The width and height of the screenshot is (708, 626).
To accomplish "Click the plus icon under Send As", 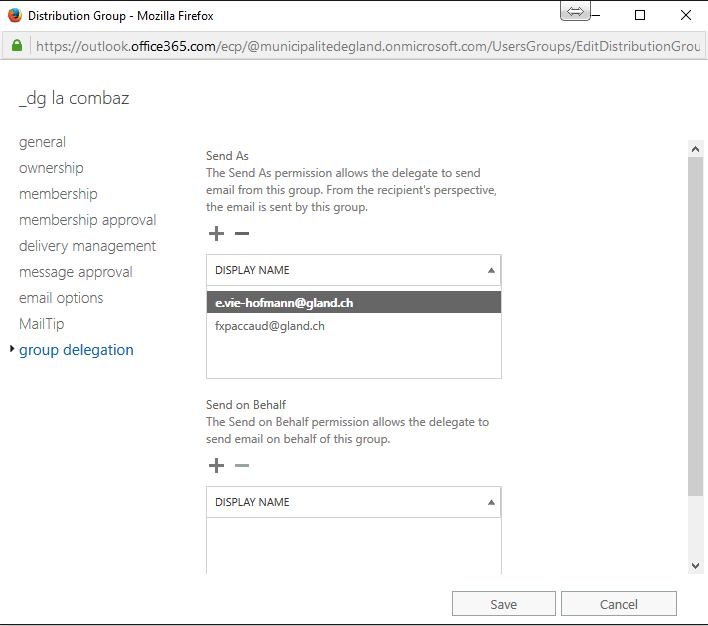I will click(x=216, y=234).
